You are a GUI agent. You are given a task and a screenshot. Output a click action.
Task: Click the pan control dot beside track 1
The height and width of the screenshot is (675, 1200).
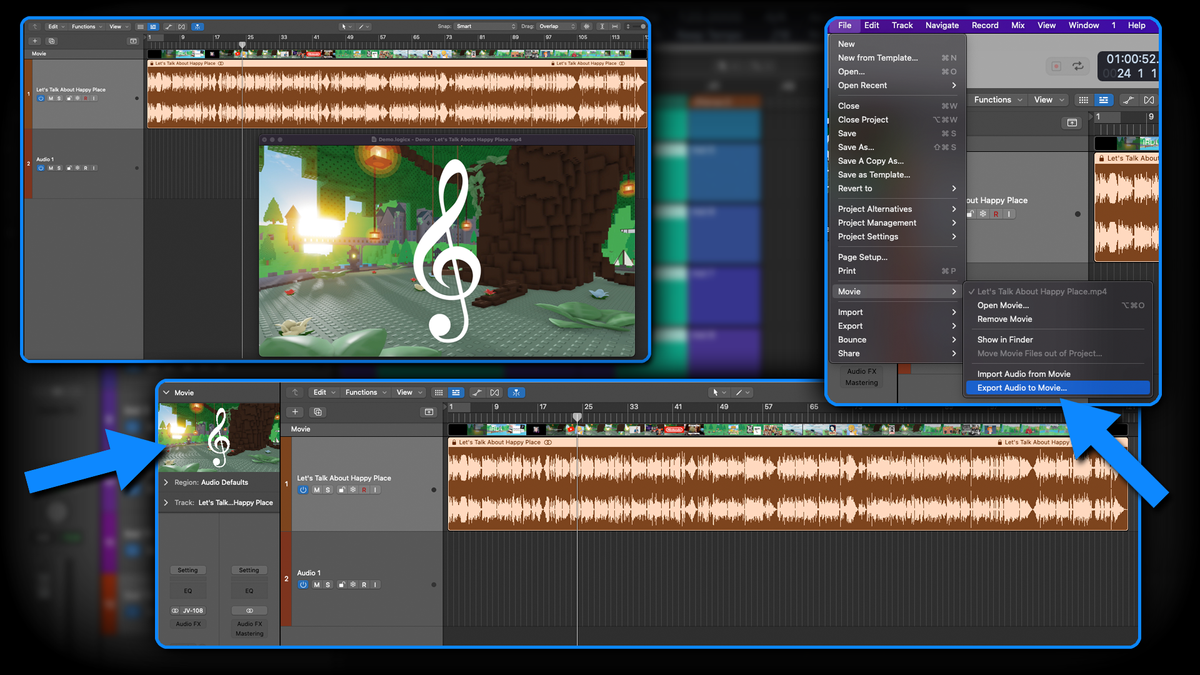pyautogui.click(x=434, y=489)
